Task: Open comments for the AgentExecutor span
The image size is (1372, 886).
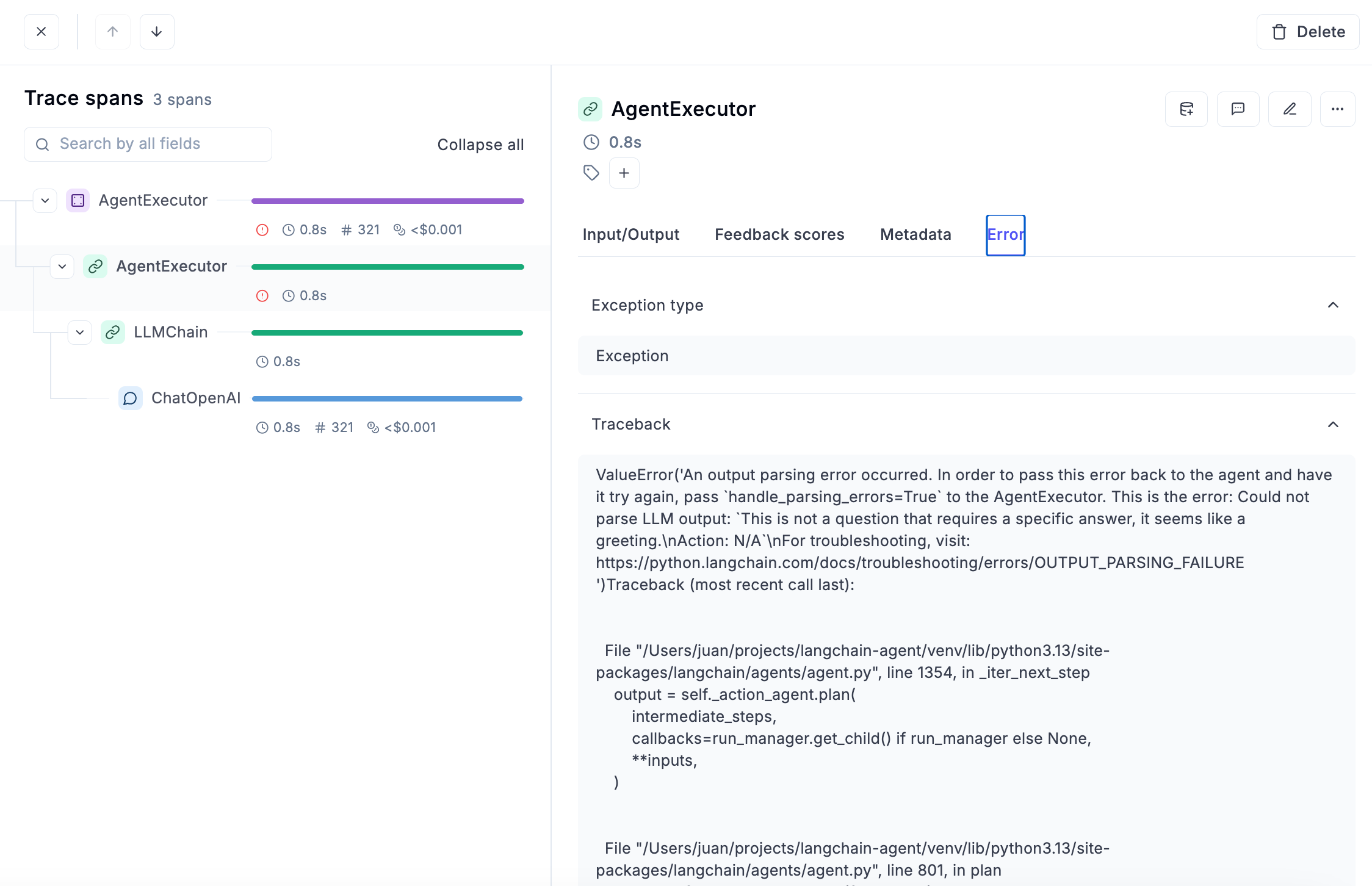Action: [x=1238, y=109]
